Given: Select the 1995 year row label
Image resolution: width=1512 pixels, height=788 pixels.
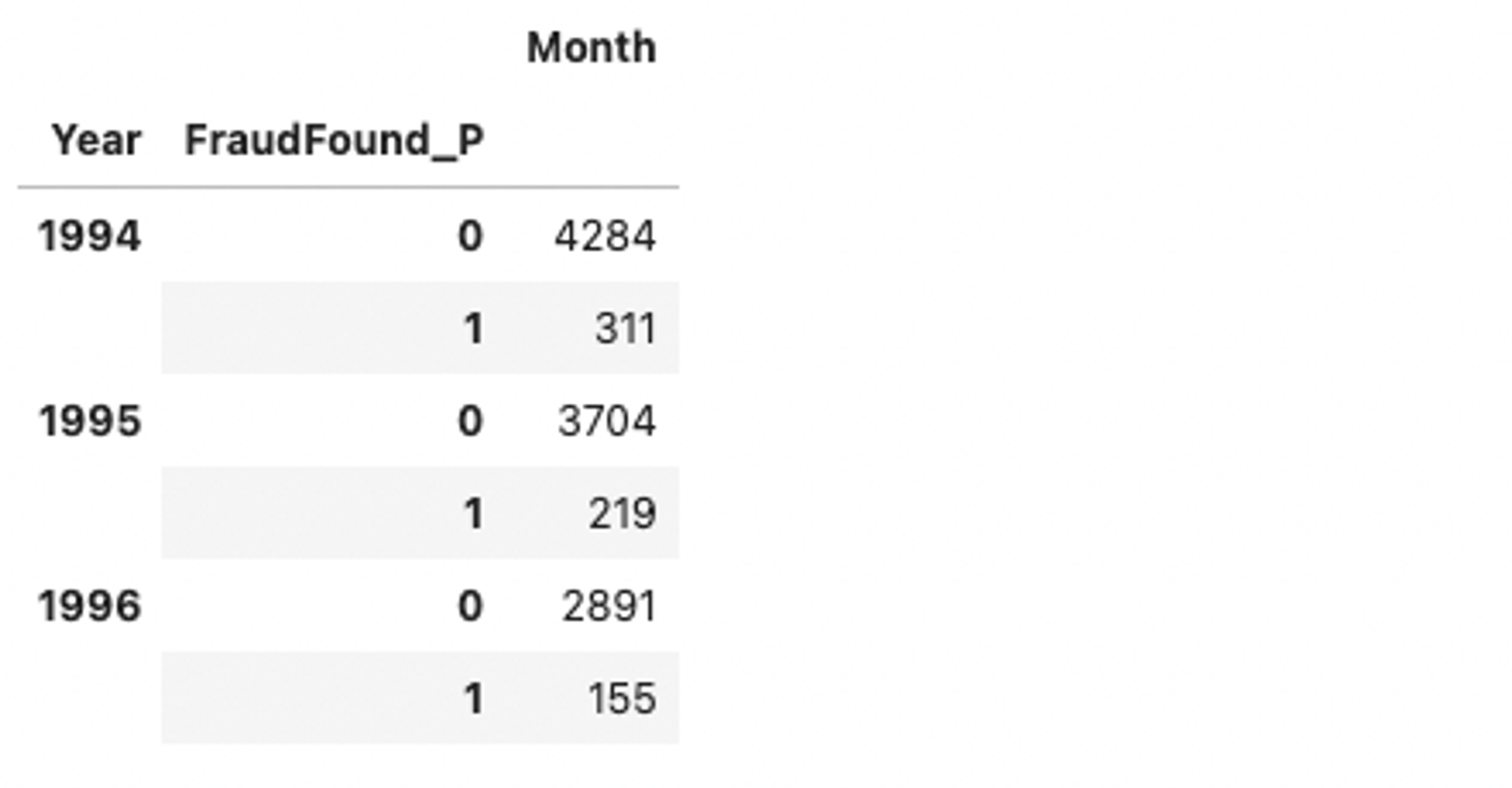Looking at the screenshot, I should (90, 421).
